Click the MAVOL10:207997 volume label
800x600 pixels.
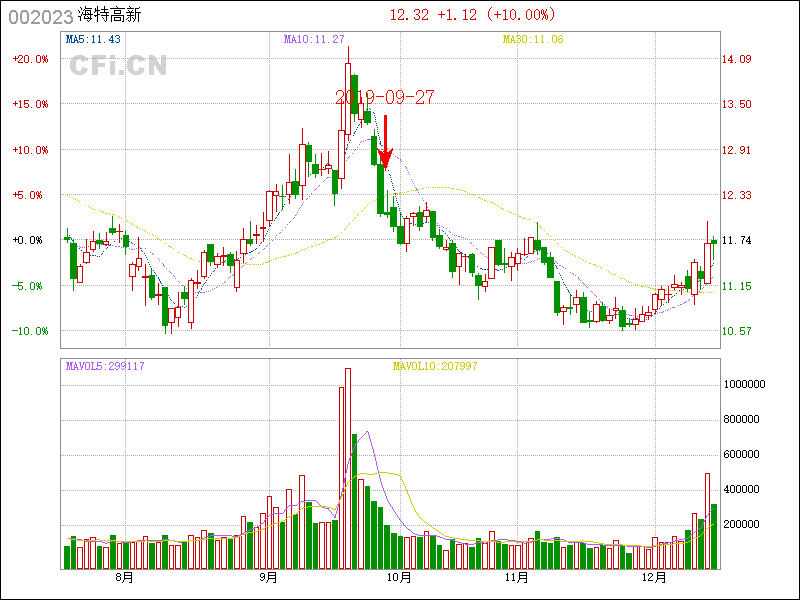pos(435,366)
